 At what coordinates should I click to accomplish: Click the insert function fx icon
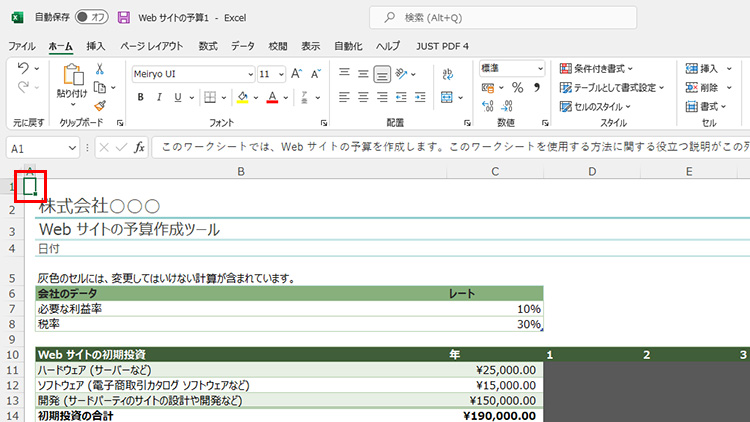[x=139, y=147]
